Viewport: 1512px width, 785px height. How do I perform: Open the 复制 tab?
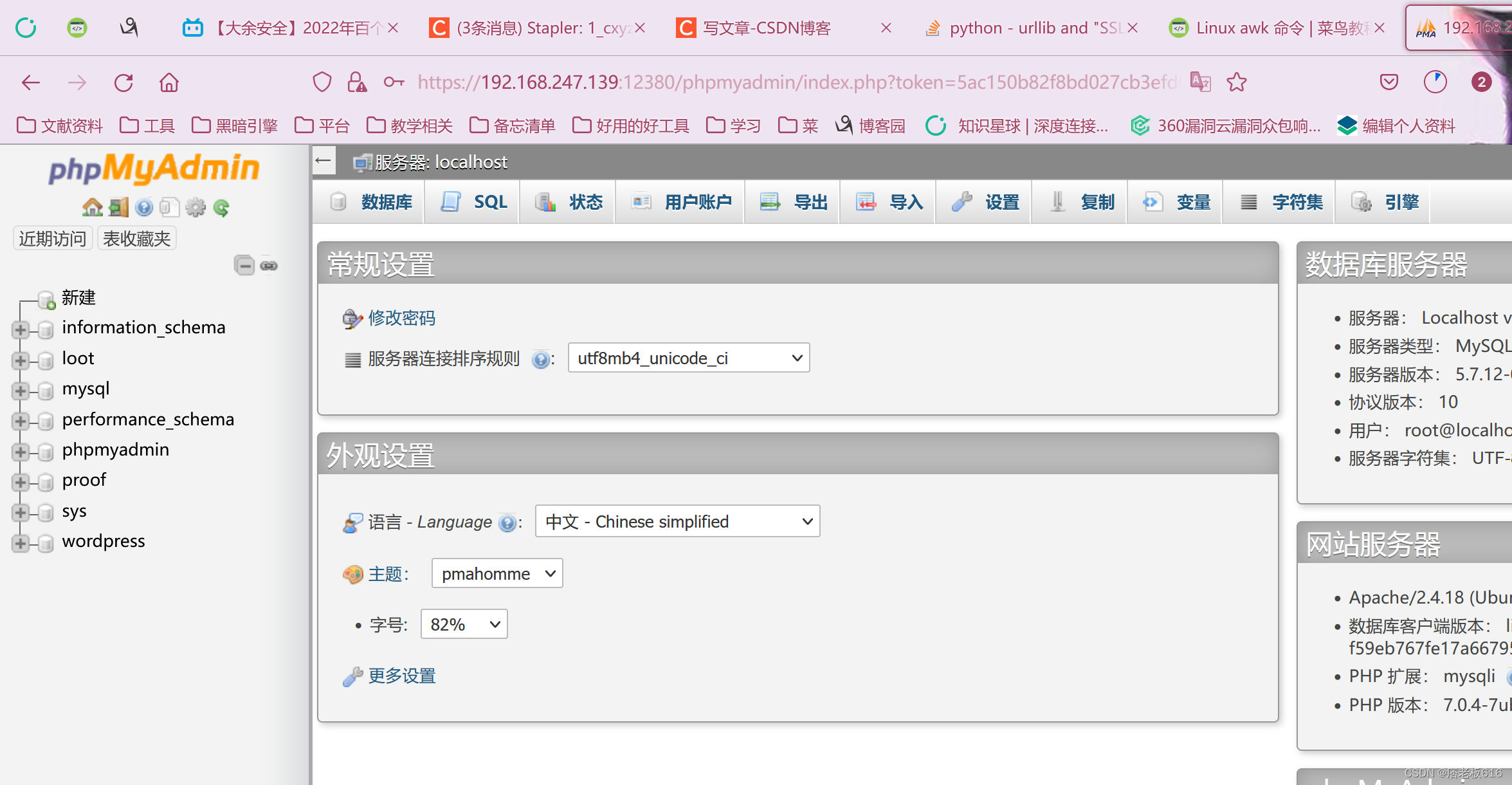tap(1079, 202)
